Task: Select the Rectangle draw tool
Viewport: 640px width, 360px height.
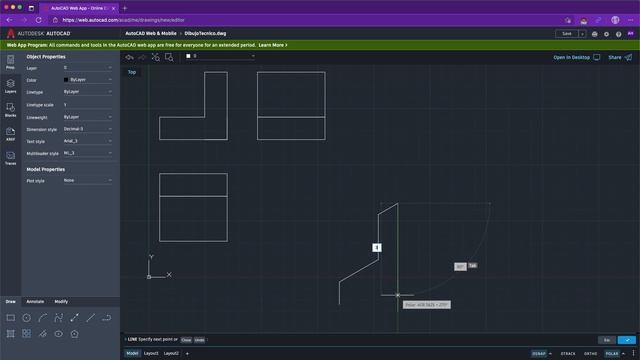Action: pyautogui.click(x=11, y=318)
